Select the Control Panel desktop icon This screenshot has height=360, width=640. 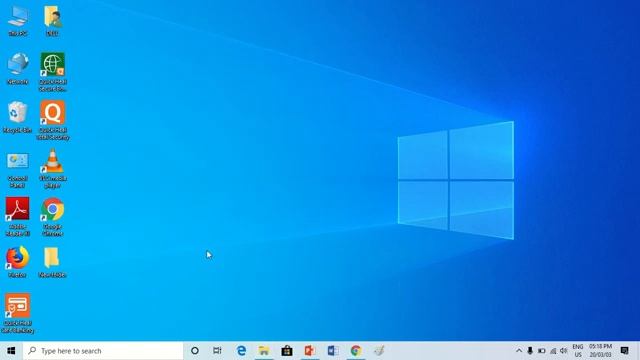18,169
